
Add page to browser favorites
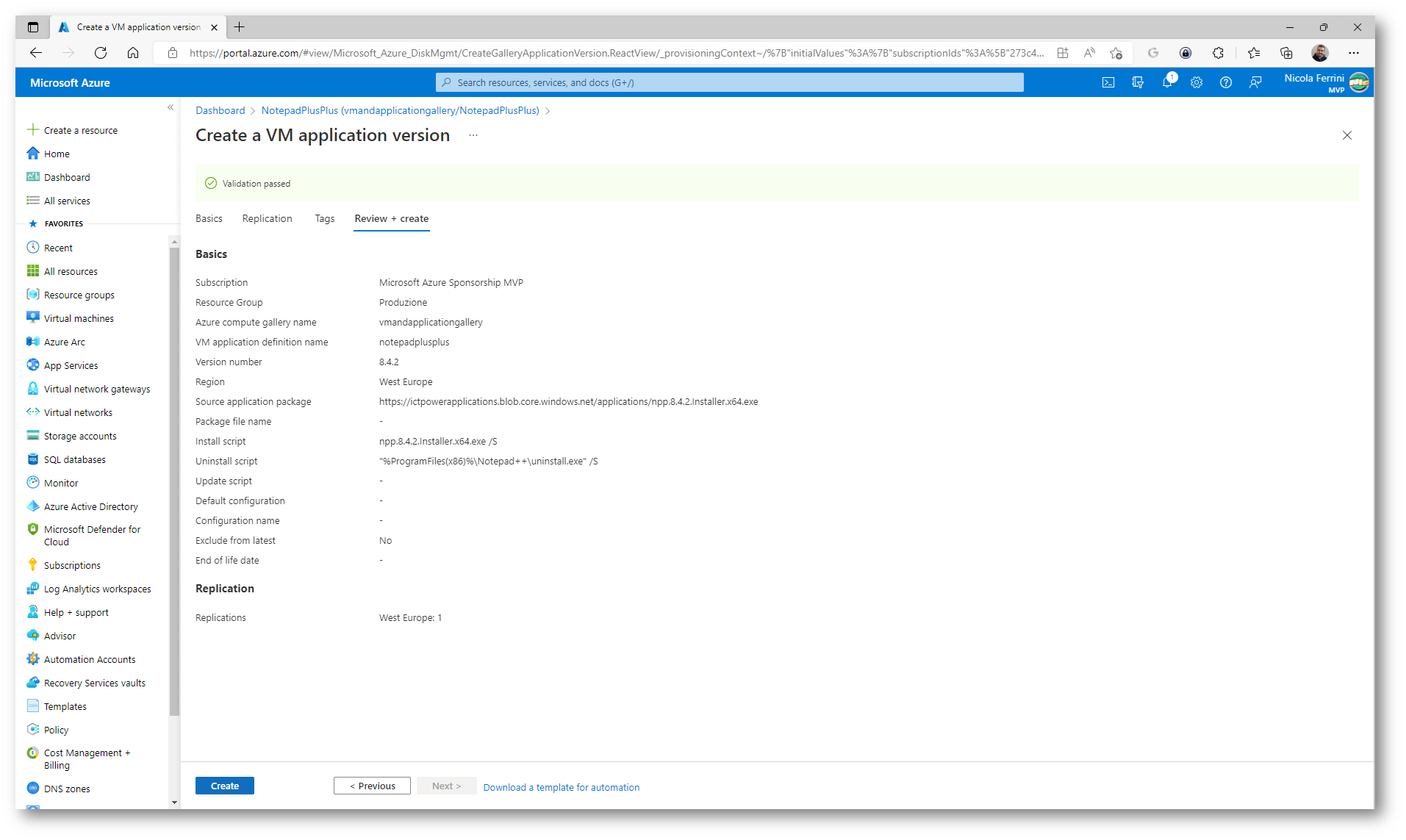(x=1116, y=53)
